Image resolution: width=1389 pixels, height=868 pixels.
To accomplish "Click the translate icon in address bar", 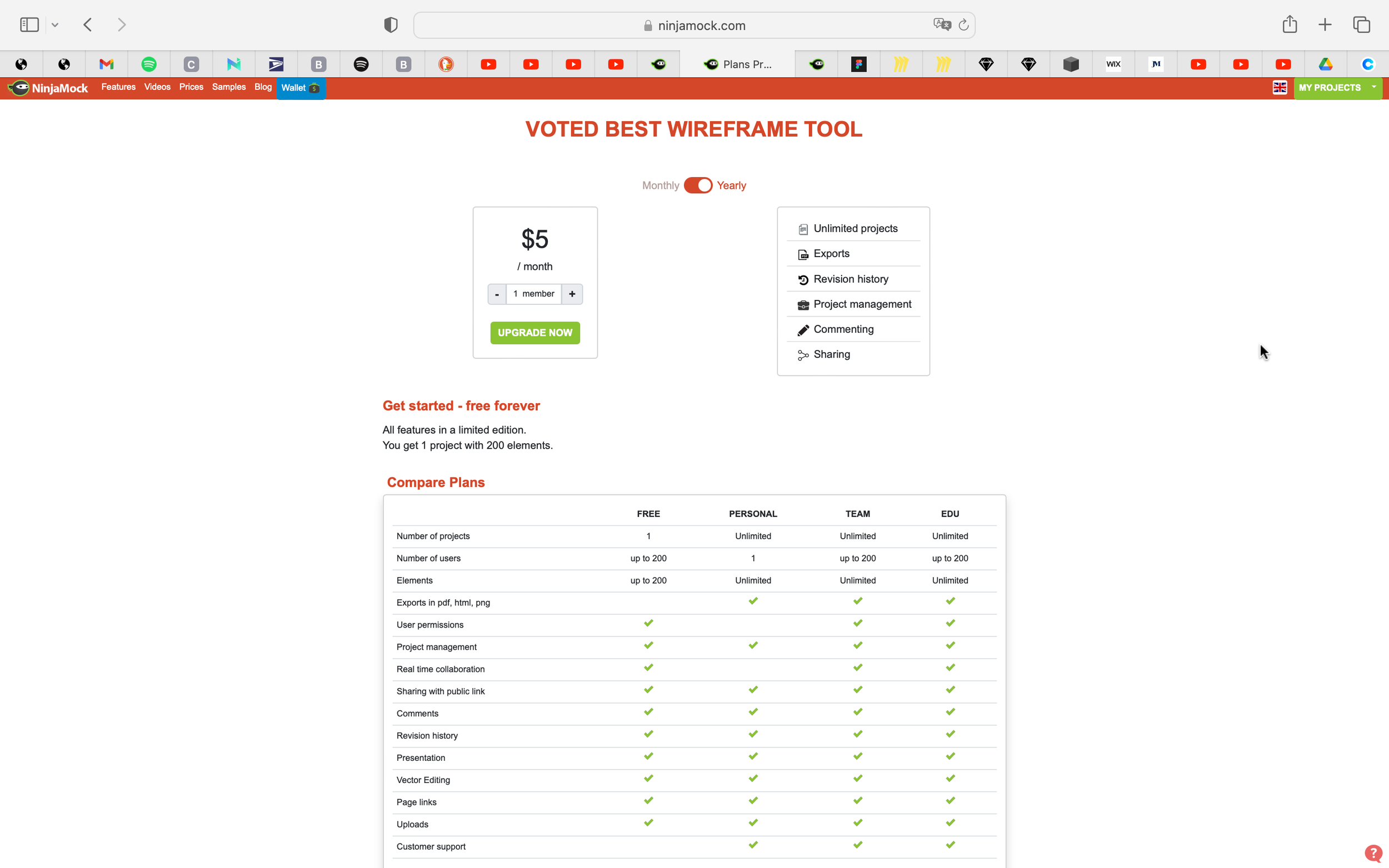I will point(941,24).
